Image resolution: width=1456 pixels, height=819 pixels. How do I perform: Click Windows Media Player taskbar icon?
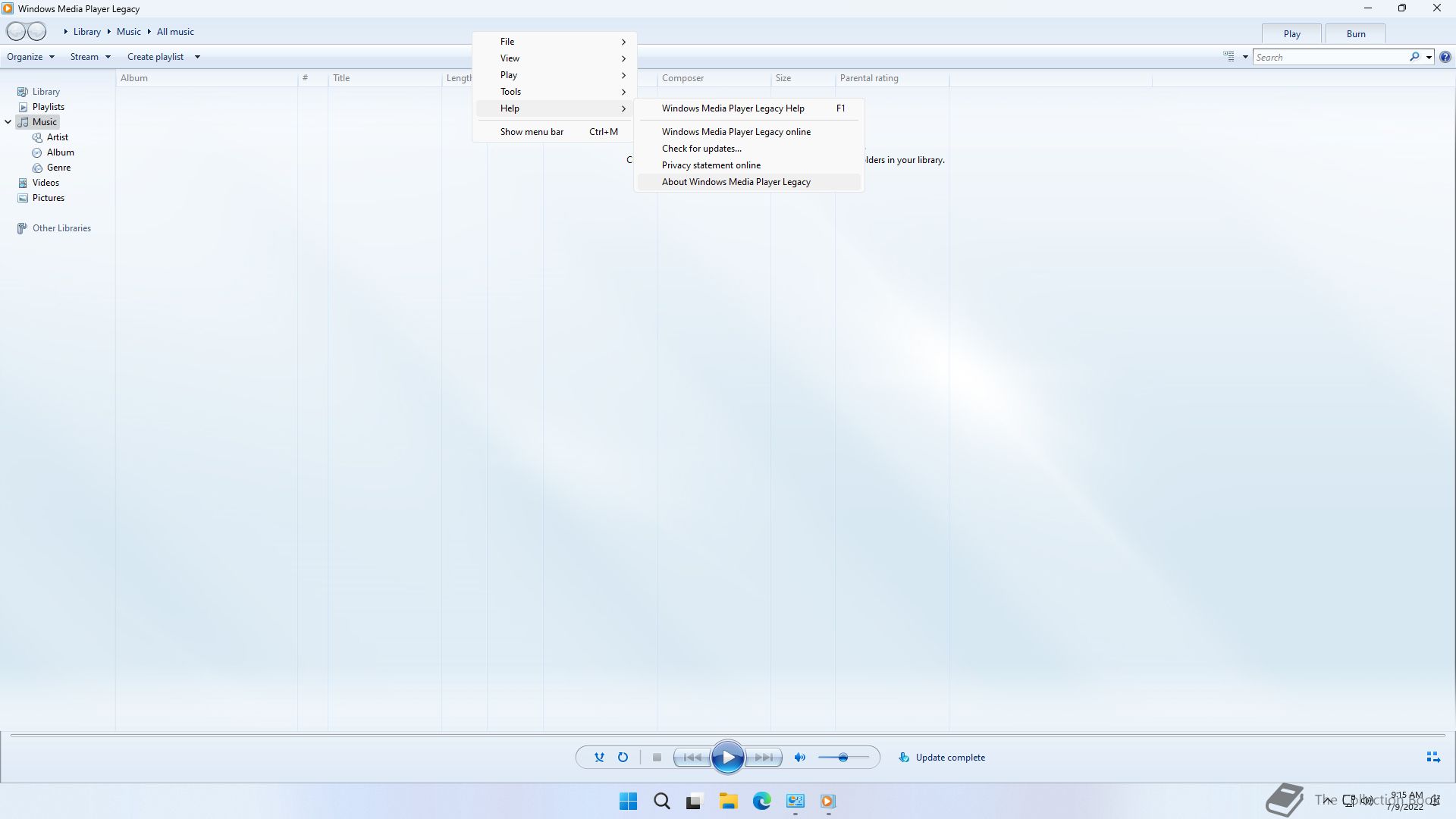point(828,802)
